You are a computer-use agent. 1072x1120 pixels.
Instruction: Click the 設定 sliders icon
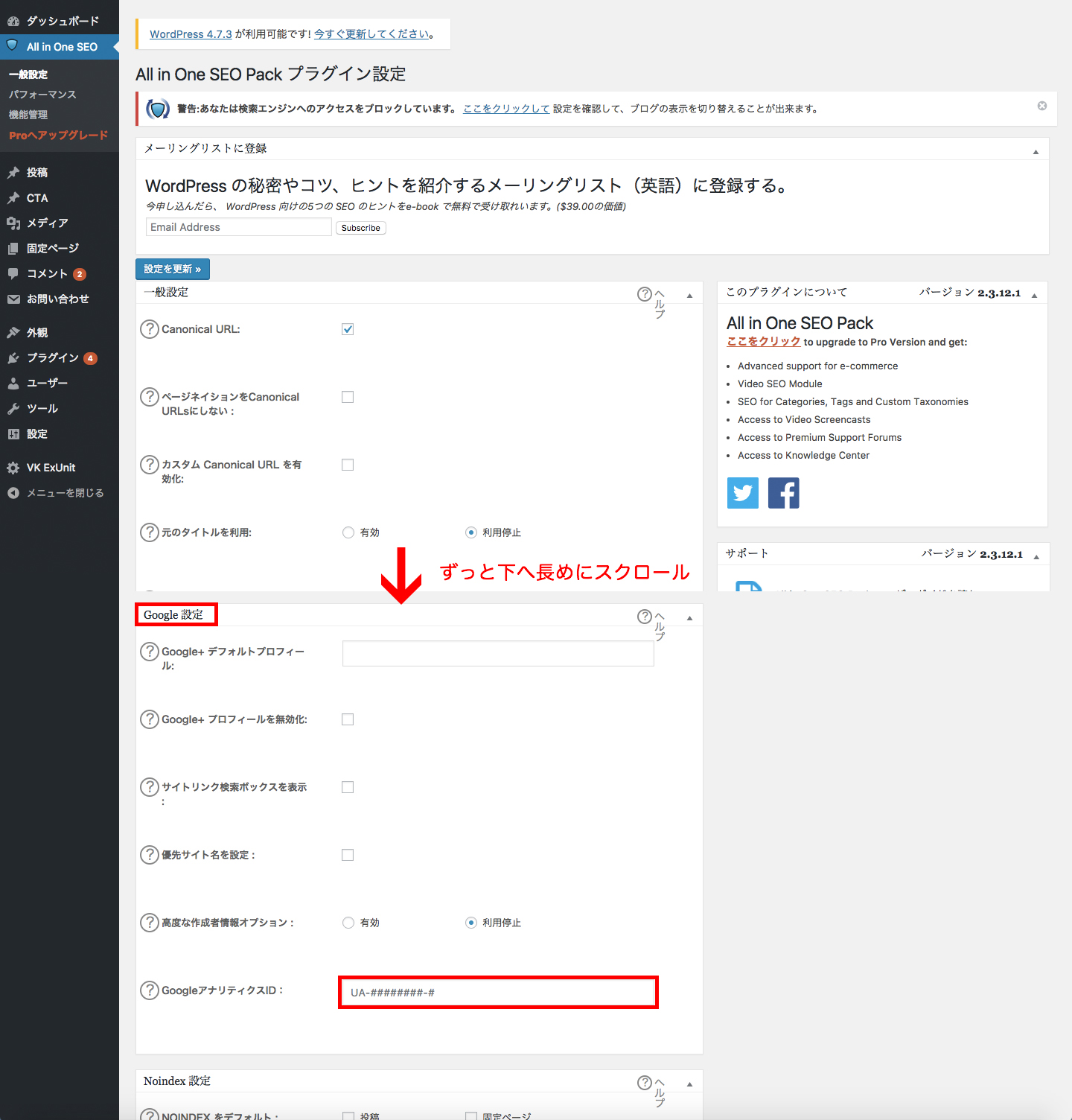click(x=13, y=434)
